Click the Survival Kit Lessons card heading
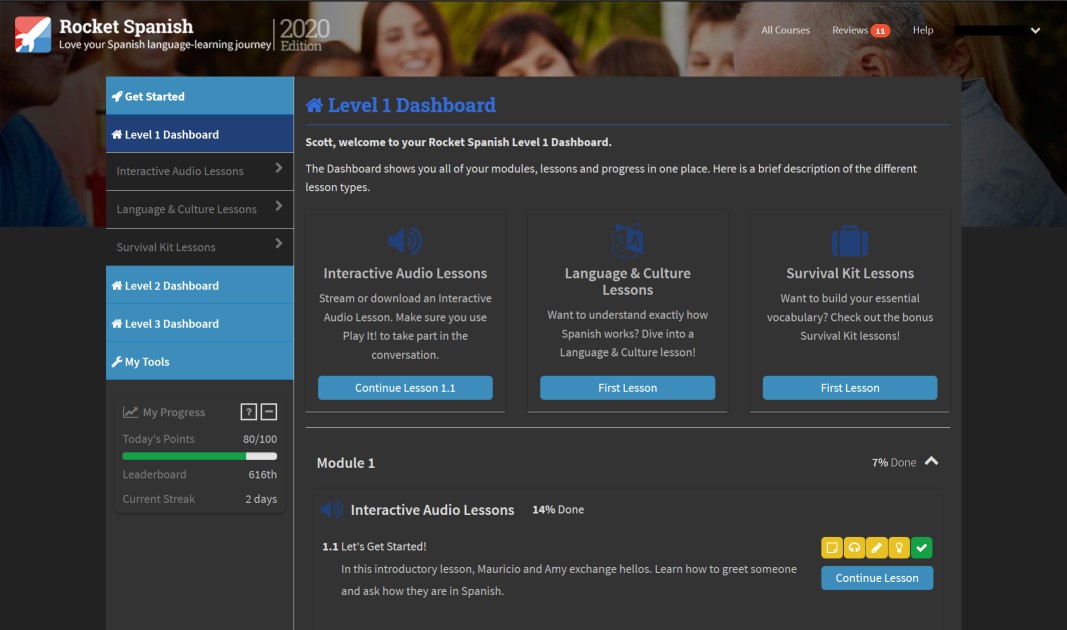Viewport: 1067px width, 630px height. tap(850, 273)
